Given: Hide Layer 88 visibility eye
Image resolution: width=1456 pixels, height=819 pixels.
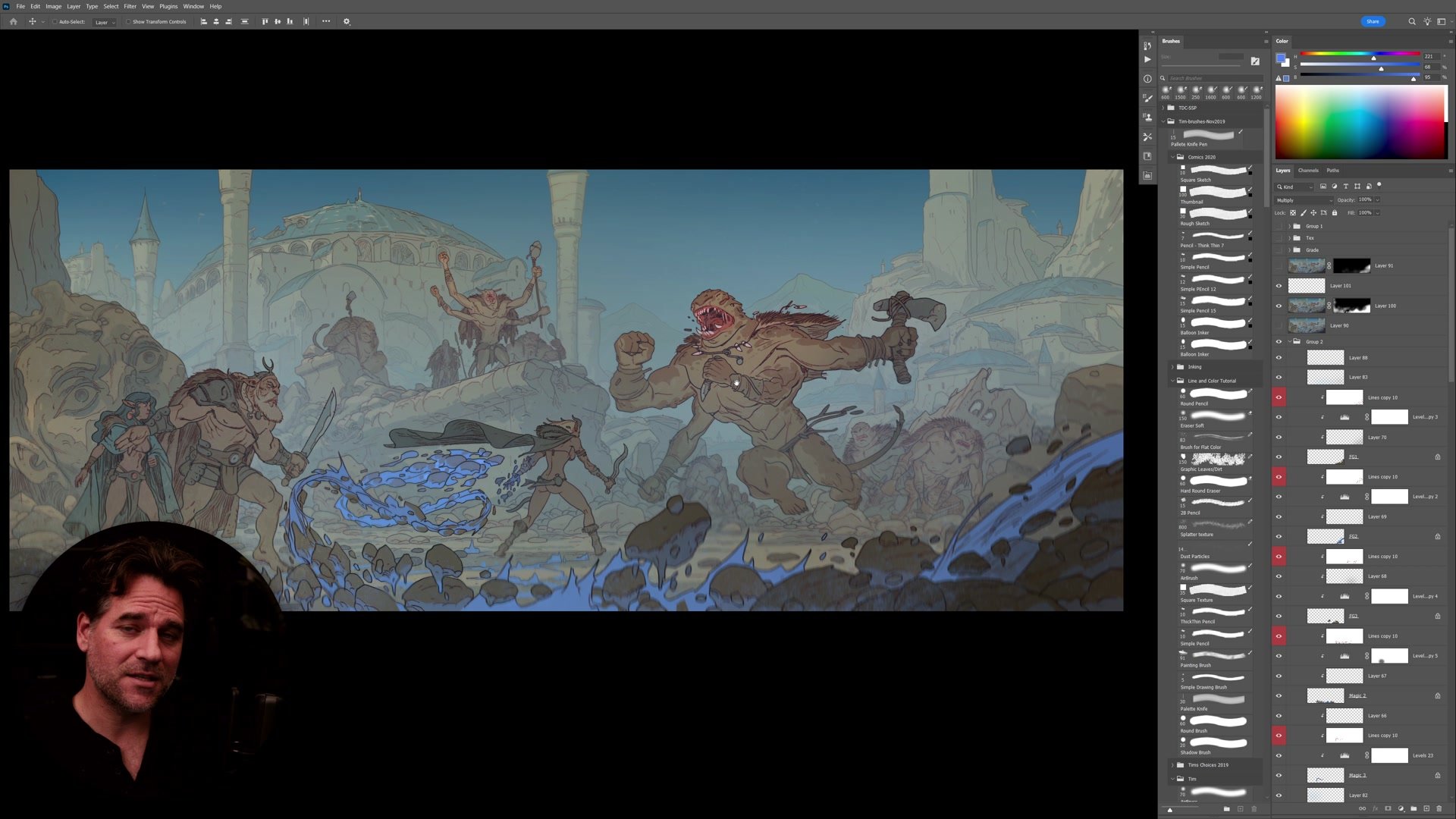Looking at the screenshot, I should click(1279, 358).
